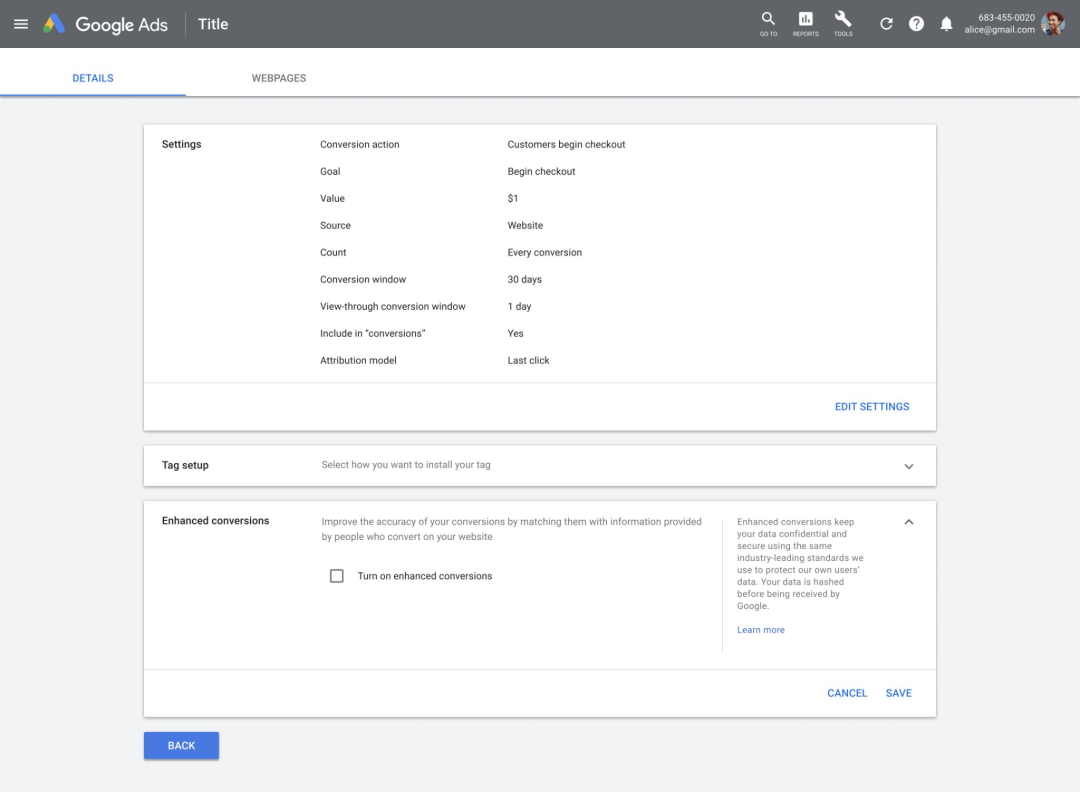Click the refresh icon
The image size is (1080, 792).
[886, 24]
